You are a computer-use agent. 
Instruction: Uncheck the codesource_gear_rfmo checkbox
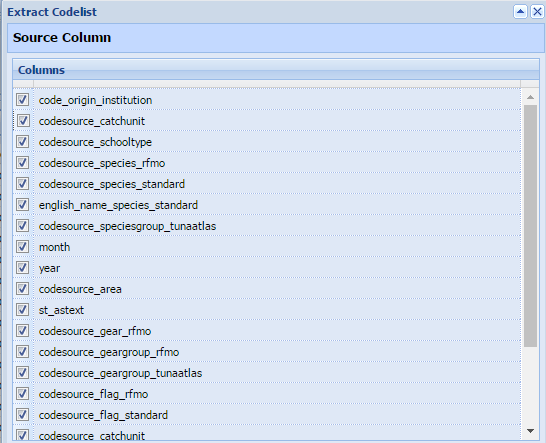[23, 331]
